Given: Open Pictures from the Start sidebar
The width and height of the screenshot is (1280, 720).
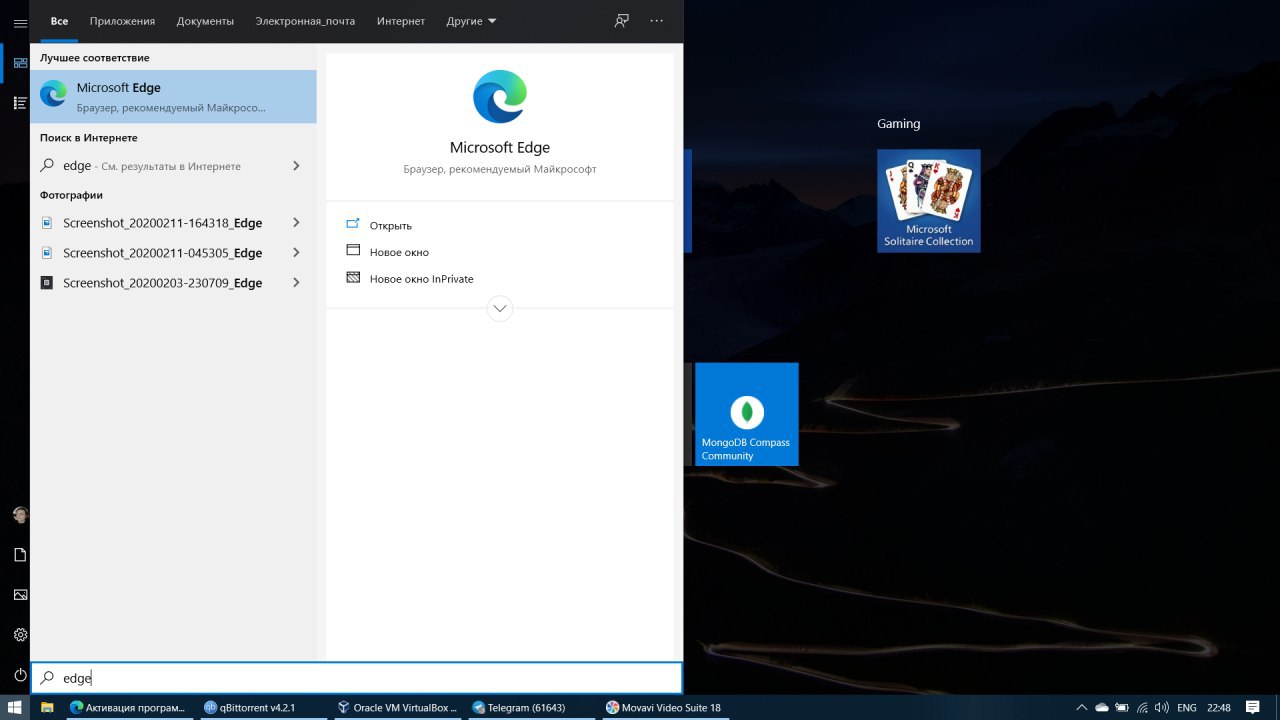Looking at the screenshot, I should 20,595.
